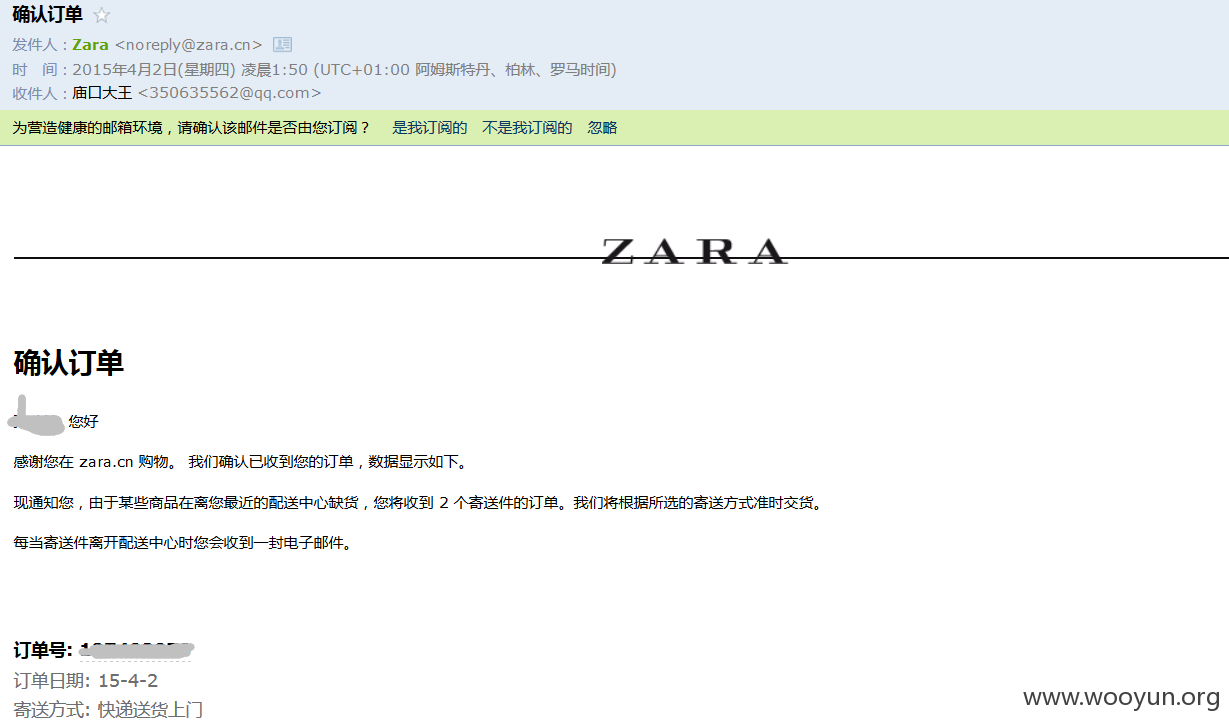Dismiss the subscription prompt with 忽略
The width and height of the screenshot is (1229, 726).
pos(602,128)
